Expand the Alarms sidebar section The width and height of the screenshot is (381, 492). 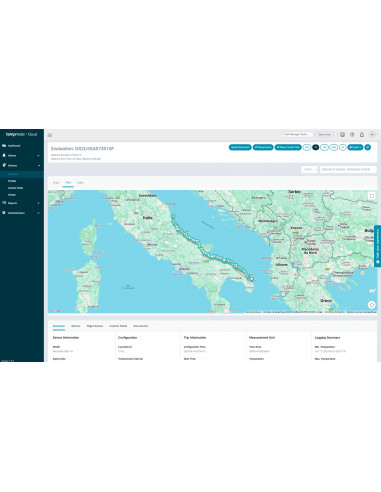click(x=22, y=155)
